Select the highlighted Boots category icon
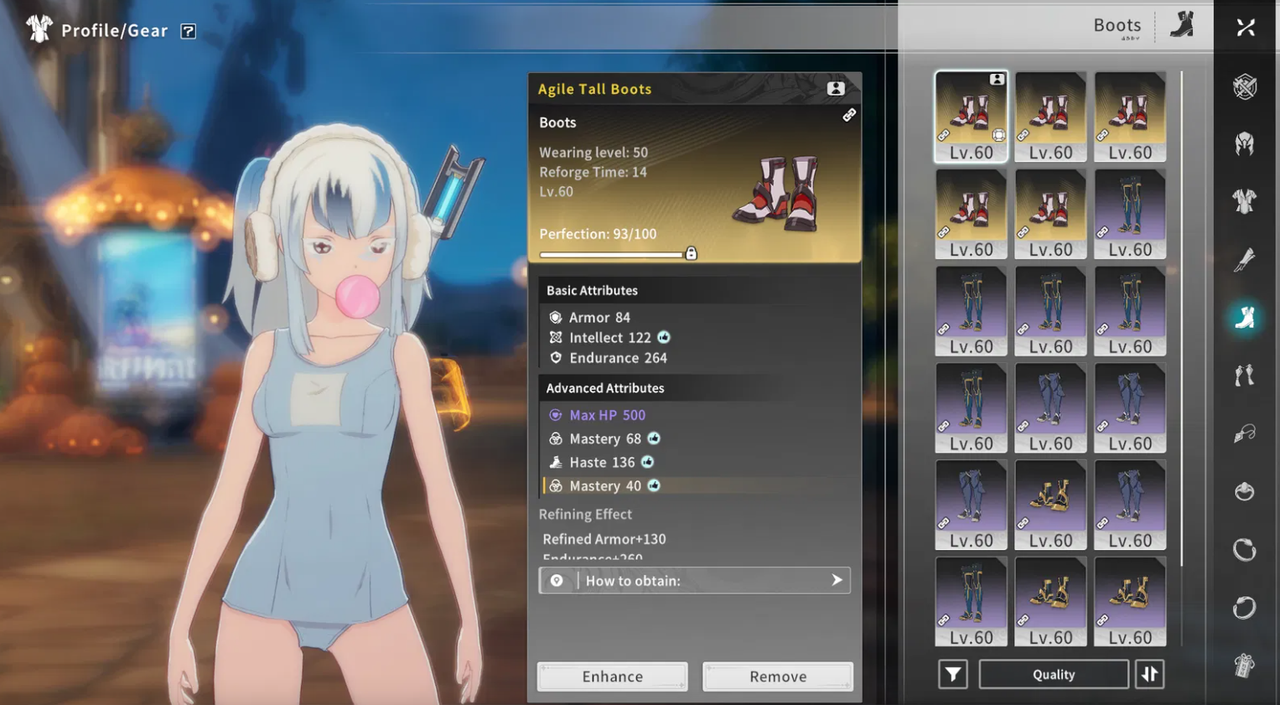This screenshot has height=705, width=1280. point(1245,318)
